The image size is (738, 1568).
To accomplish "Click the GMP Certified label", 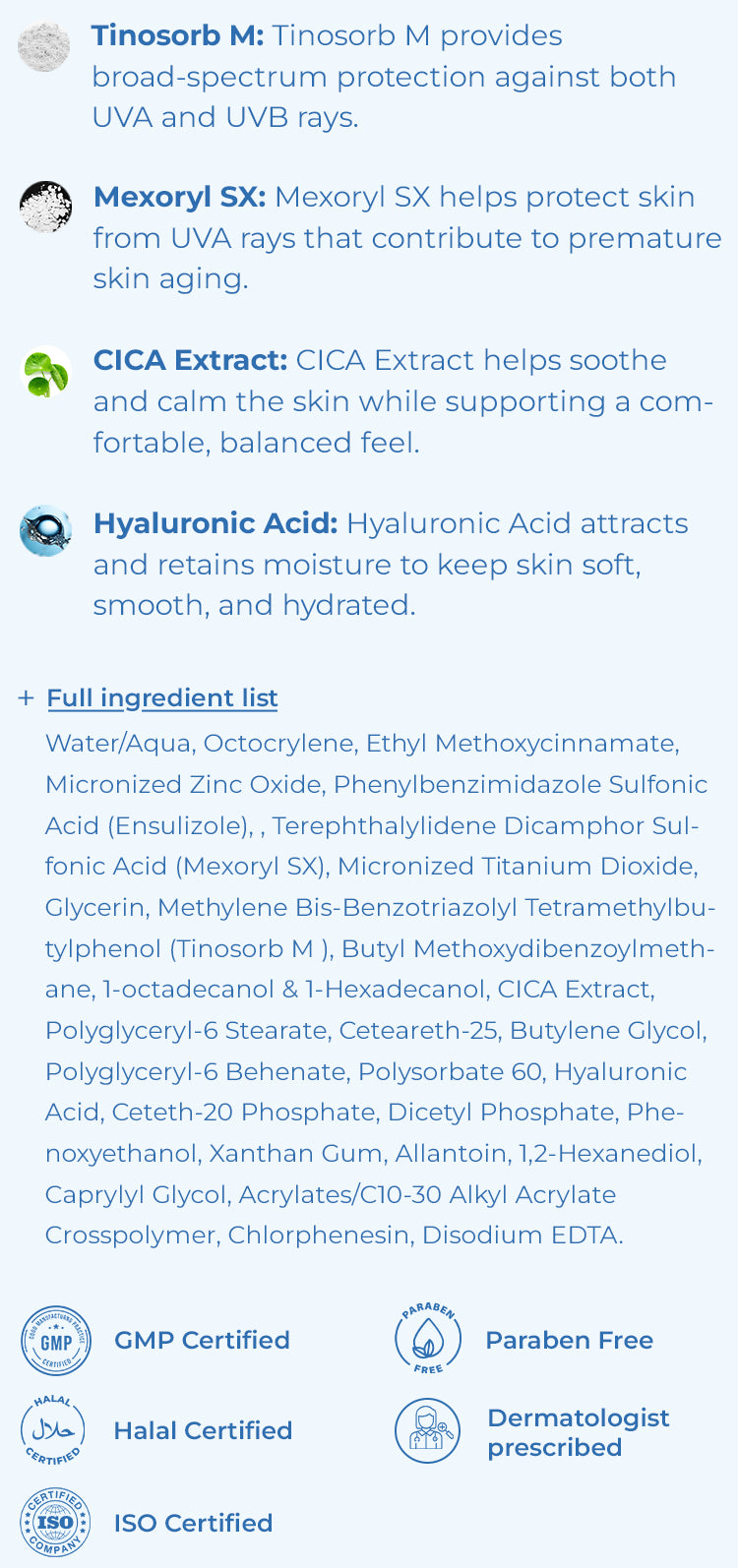I will [202, 1341].
